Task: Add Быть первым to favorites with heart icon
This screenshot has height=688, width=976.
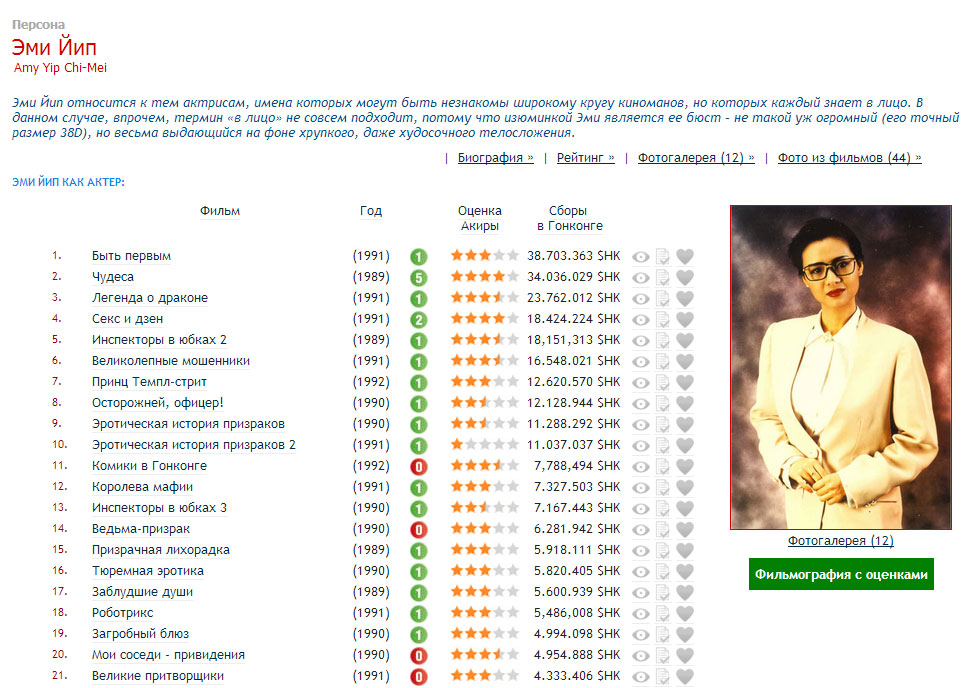Action: pyautogui.click(x=685, y=256)
